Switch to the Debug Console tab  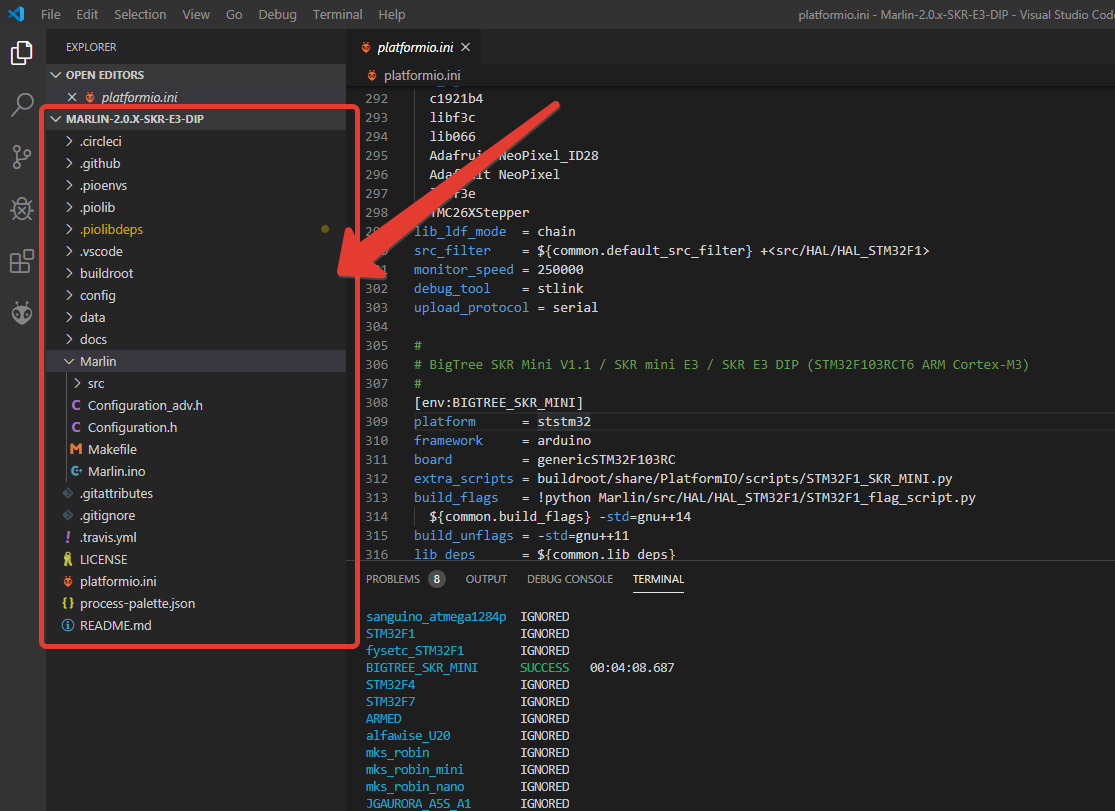570,579
